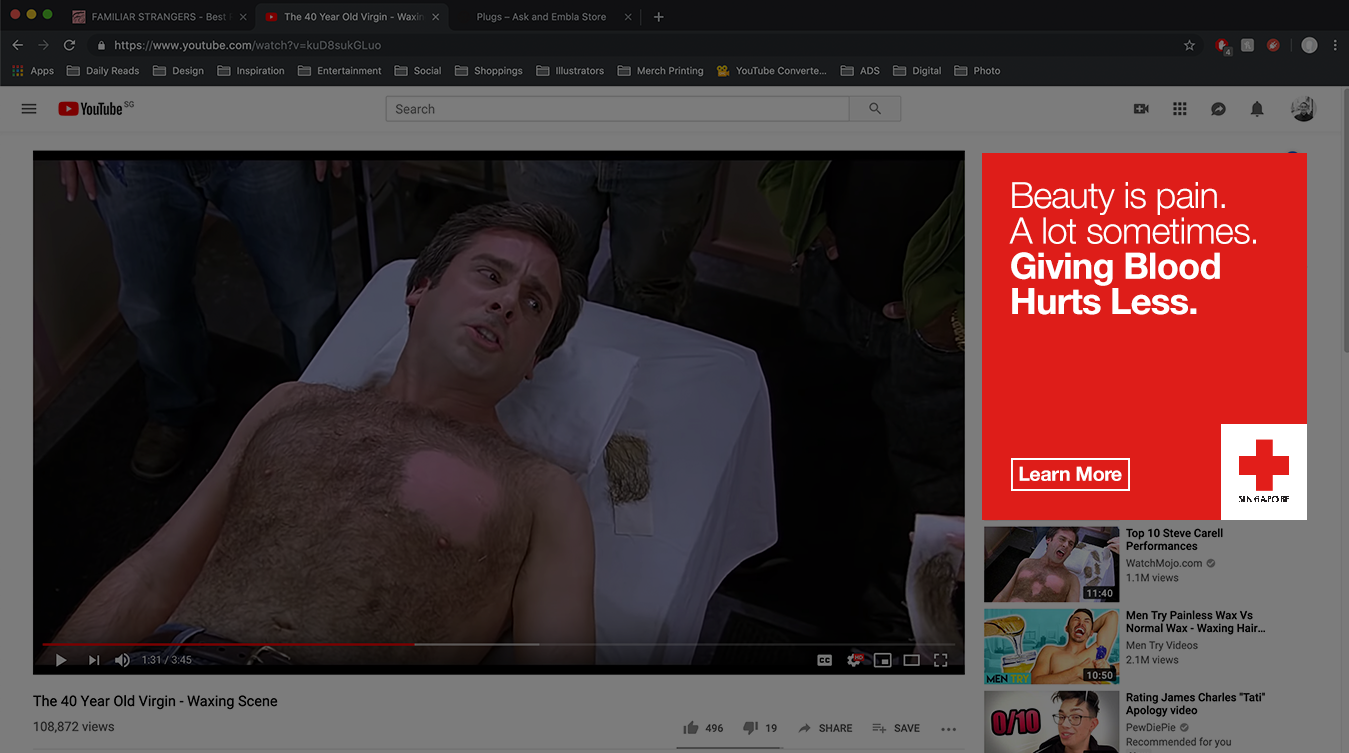Screen dimensions: 1349x753
Task: Click the page vertical scrollbar
Action: click(x=1344, y=220)
